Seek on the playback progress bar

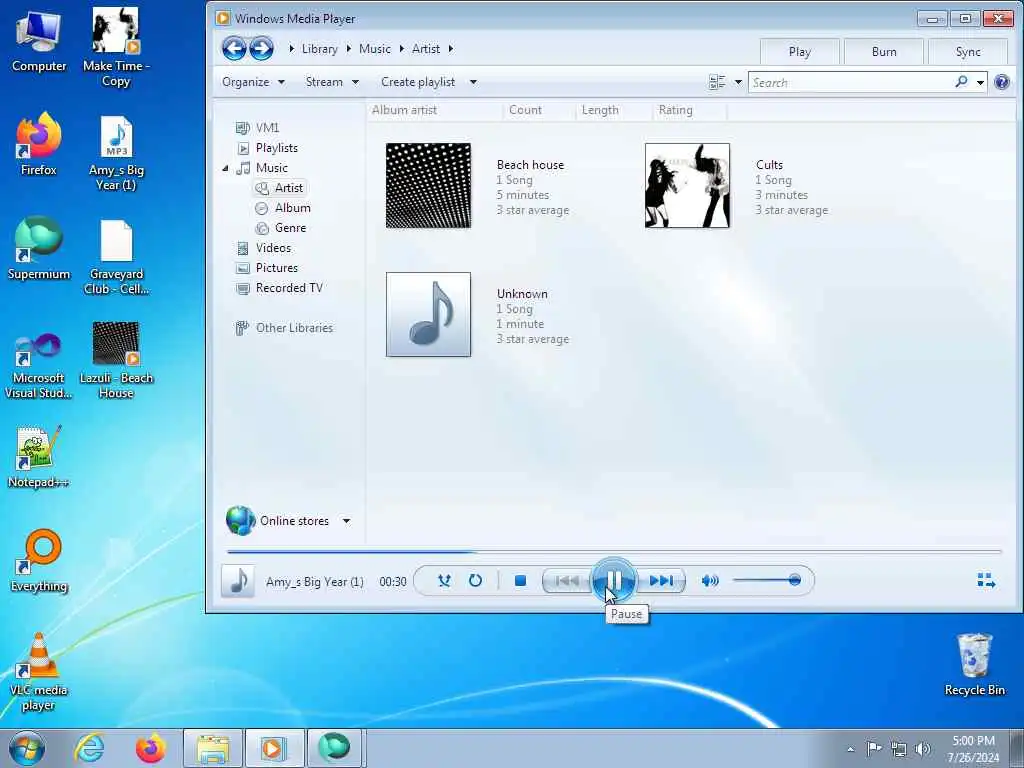[x=614, y=552]
